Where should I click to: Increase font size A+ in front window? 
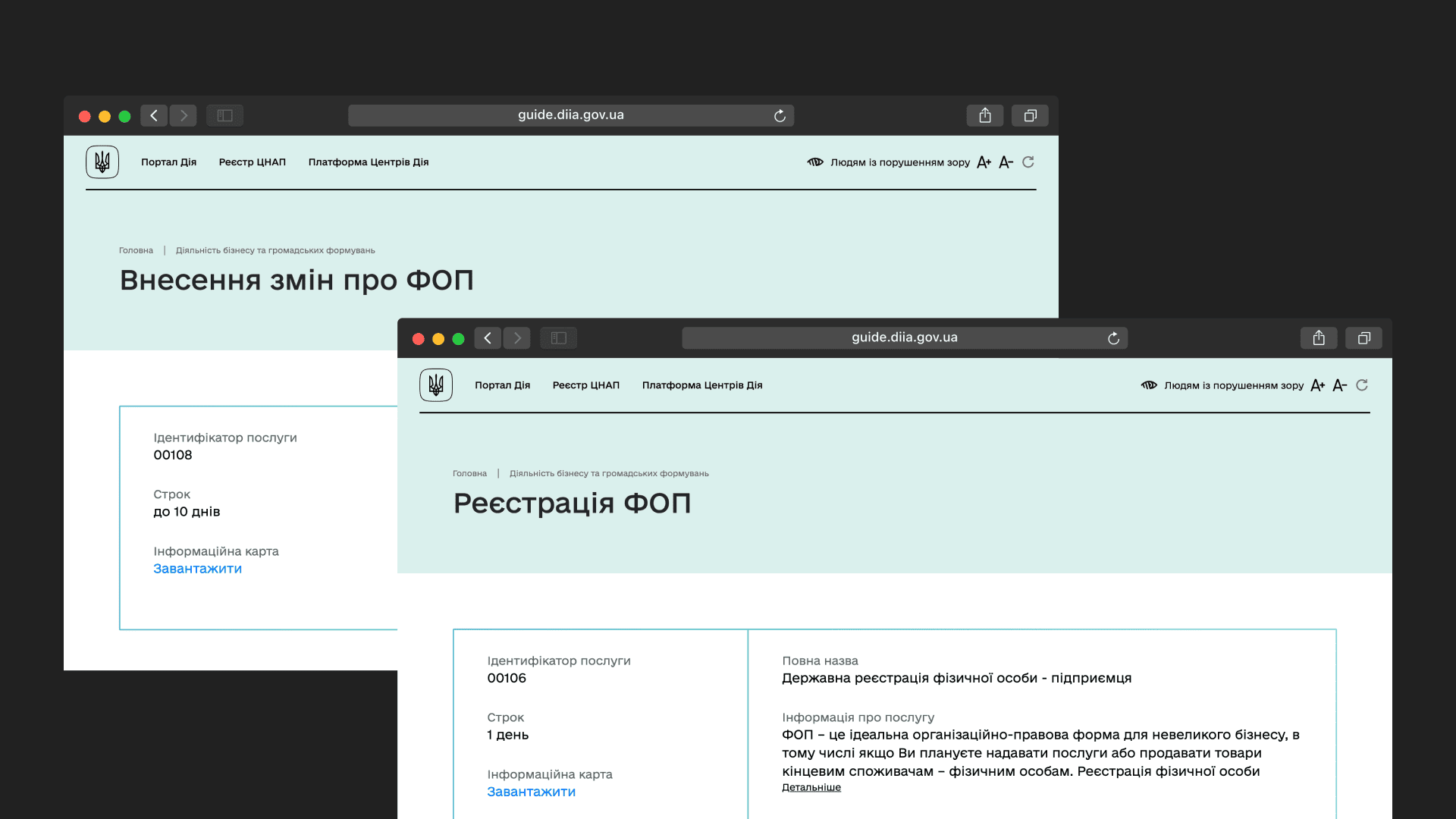click(1318, 385)
